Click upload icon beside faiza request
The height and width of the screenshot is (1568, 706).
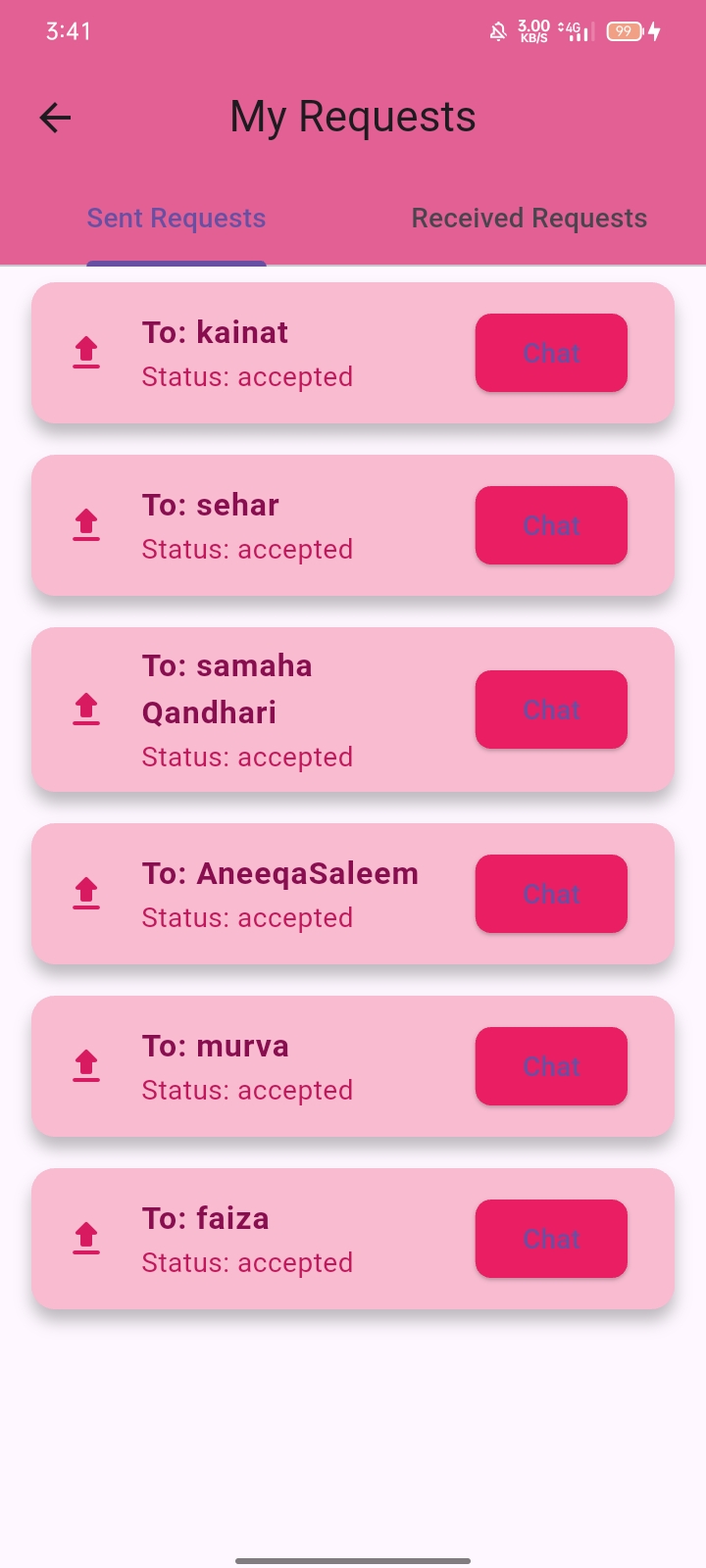point(86,1238)
